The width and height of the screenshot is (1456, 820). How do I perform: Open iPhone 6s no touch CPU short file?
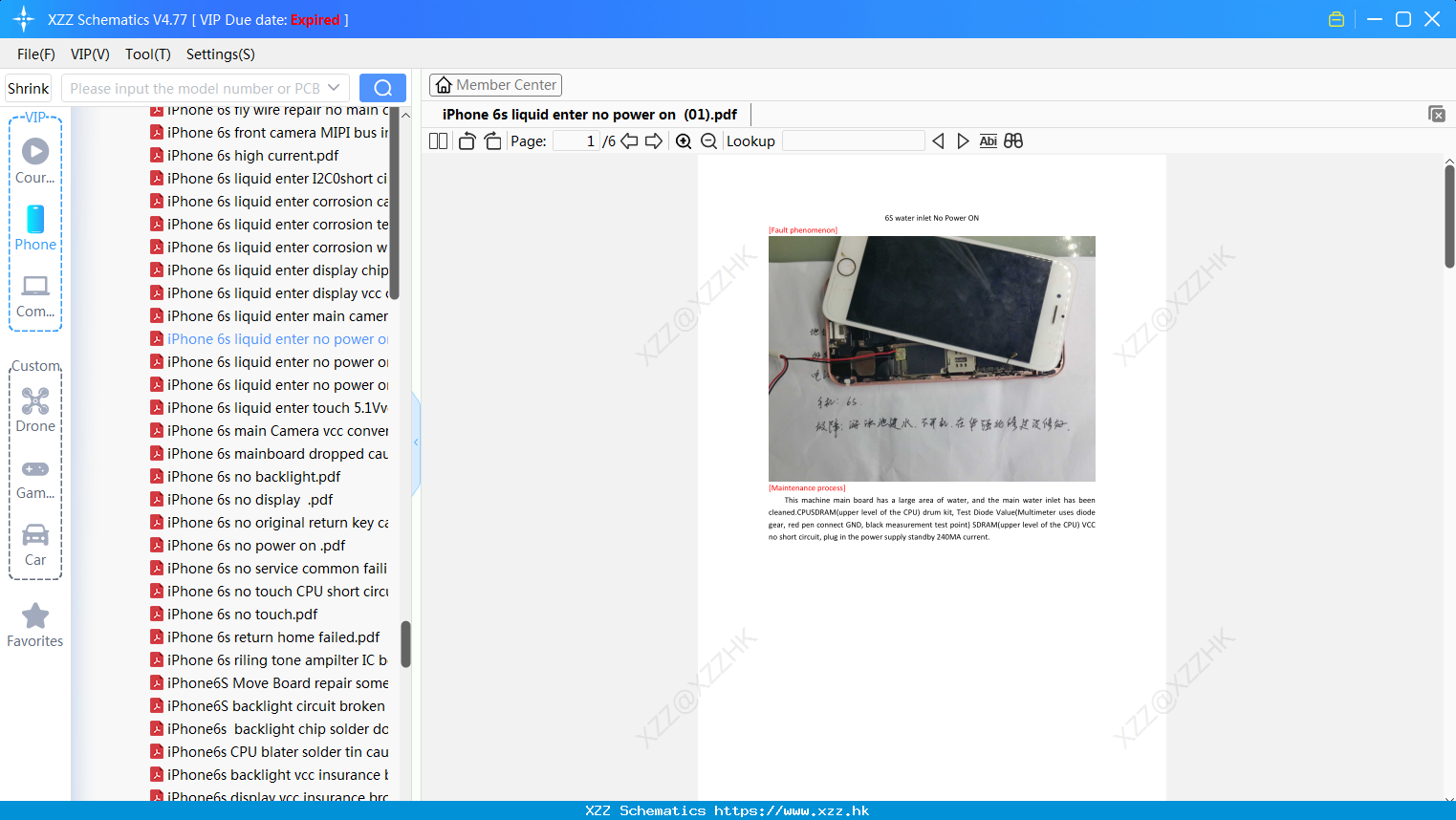[x=270, y=592]
